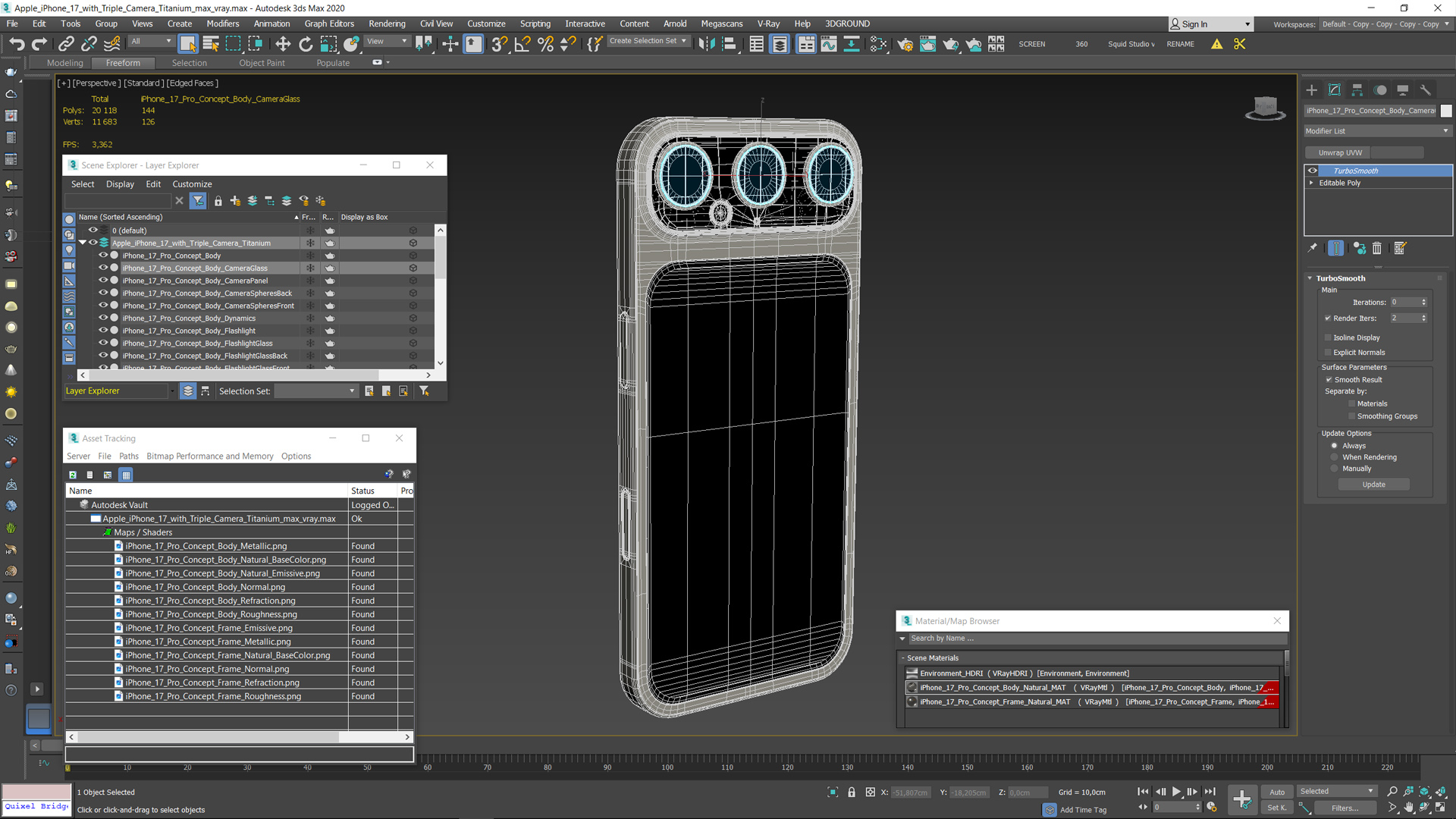Open the Hierarchy tab in command panel
The image size is (1456, 819).
pos(1357,89)
